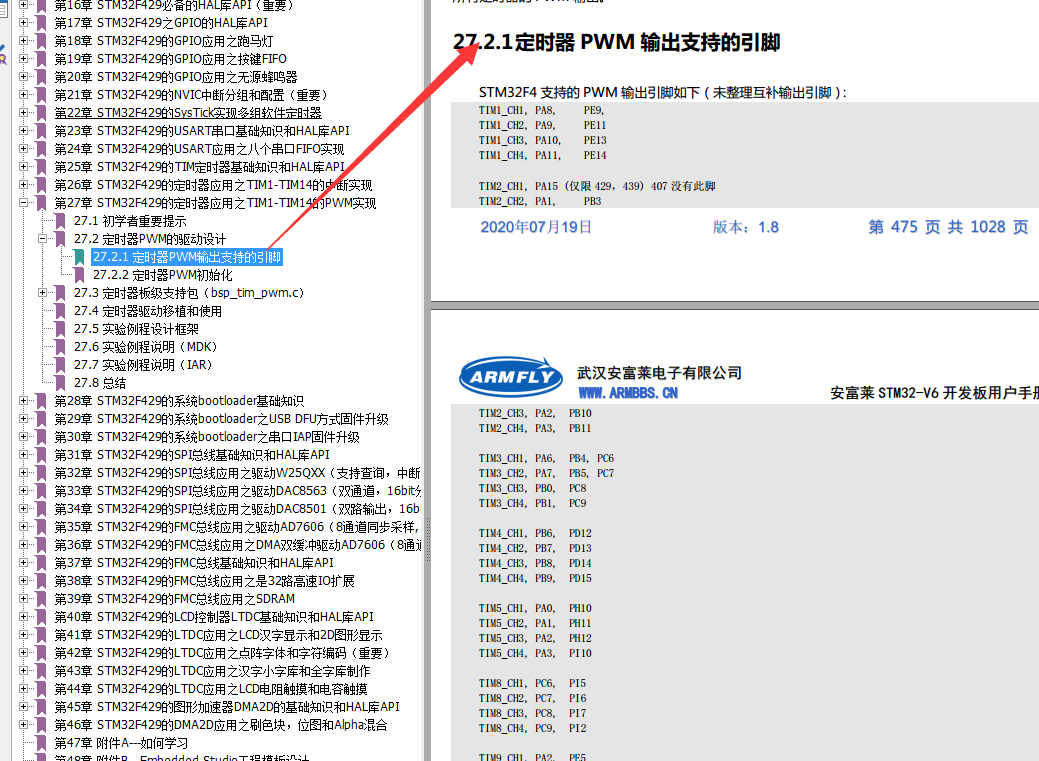Click the bookmark icon beside 第26章 定时器中断实现
This screenshot has width=1039, height=761.
pyautogui.click(x=41, y=185)
